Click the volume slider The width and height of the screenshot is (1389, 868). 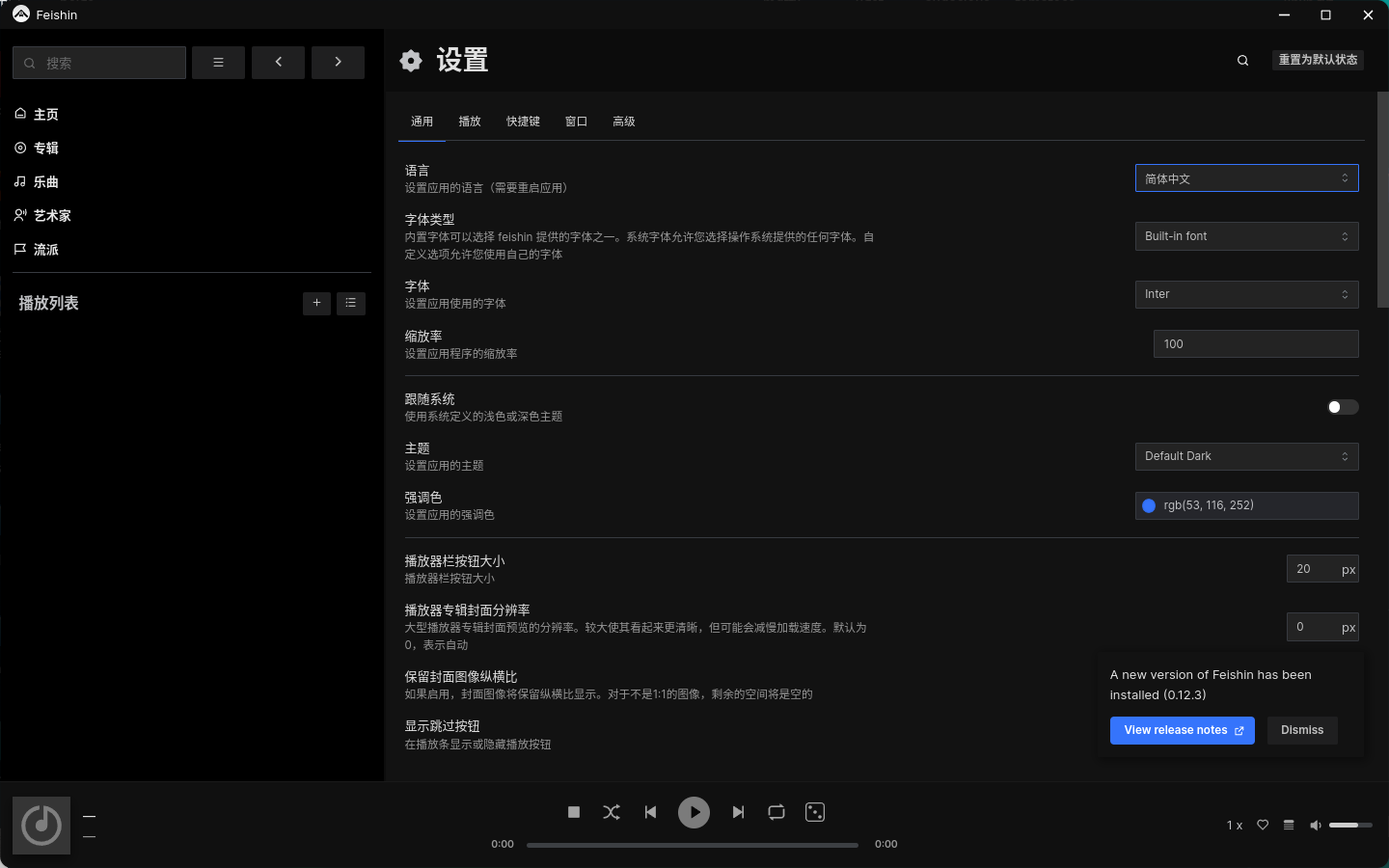[1350, 825]
